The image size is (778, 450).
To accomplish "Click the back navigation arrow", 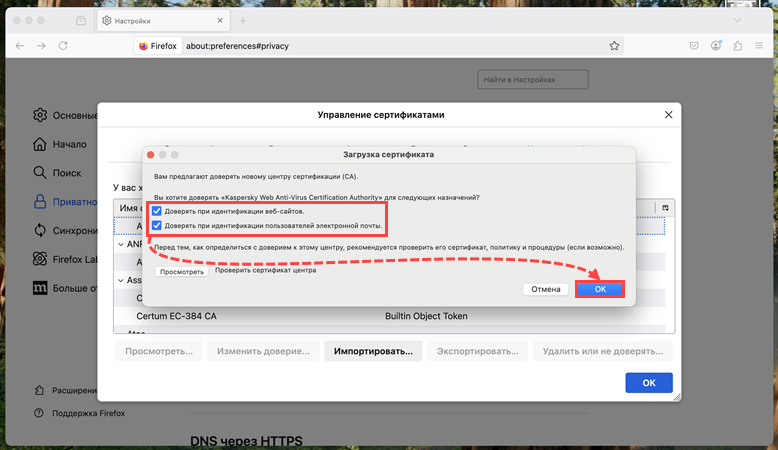I will coord(20,46).
